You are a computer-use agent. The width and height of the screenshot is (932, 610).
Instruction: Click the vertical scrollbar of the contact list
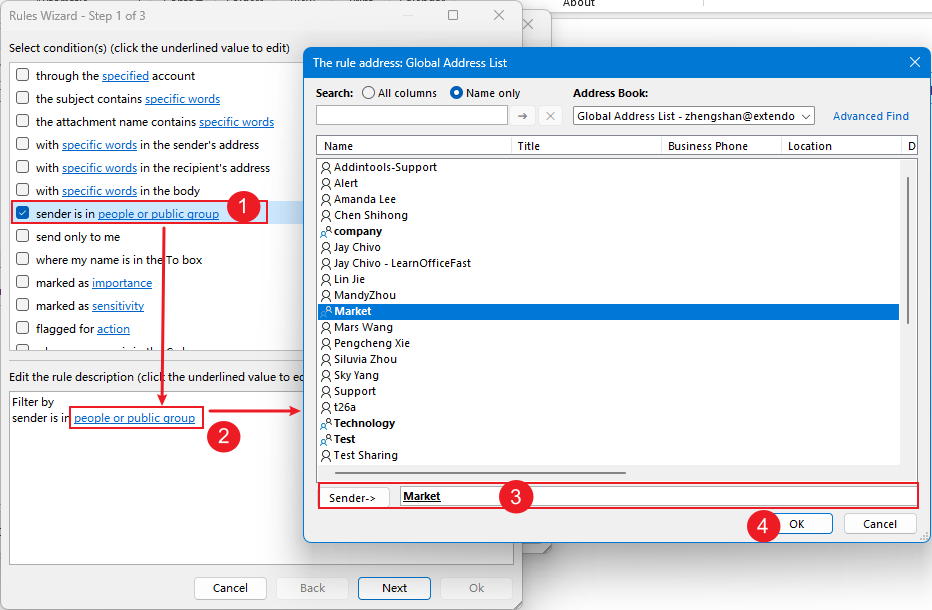[x=908, y=250]
